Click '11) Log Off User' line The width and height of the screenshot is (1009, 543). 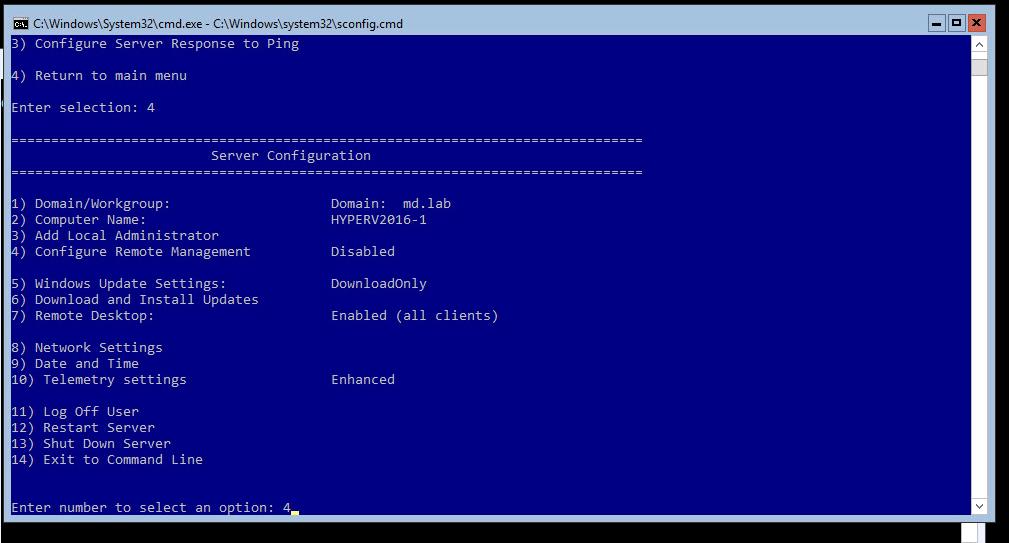(x=75, y=412)
